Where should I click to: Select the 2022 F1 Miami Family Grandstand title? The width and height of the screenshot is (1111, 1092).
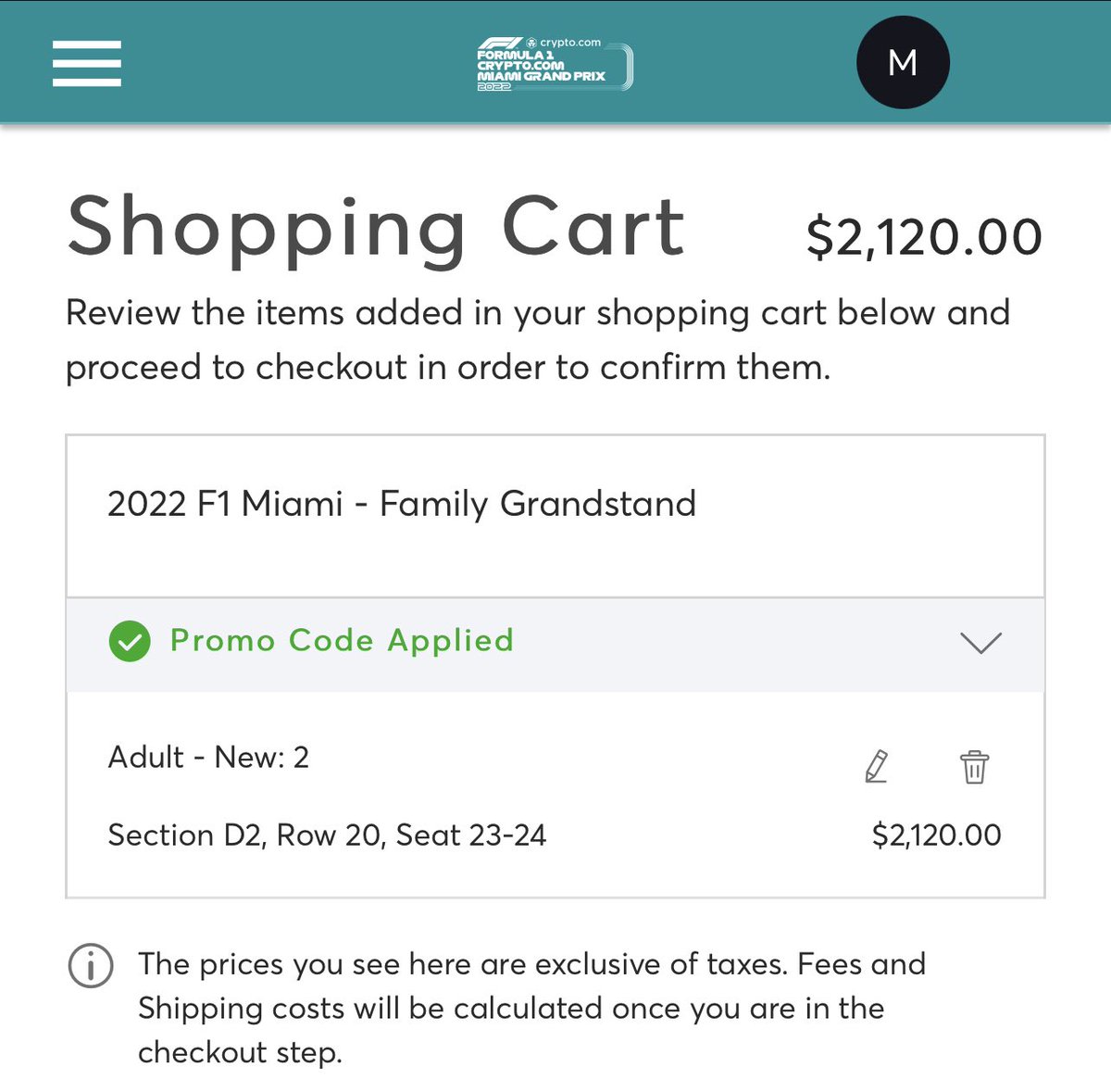pos(402,504)
